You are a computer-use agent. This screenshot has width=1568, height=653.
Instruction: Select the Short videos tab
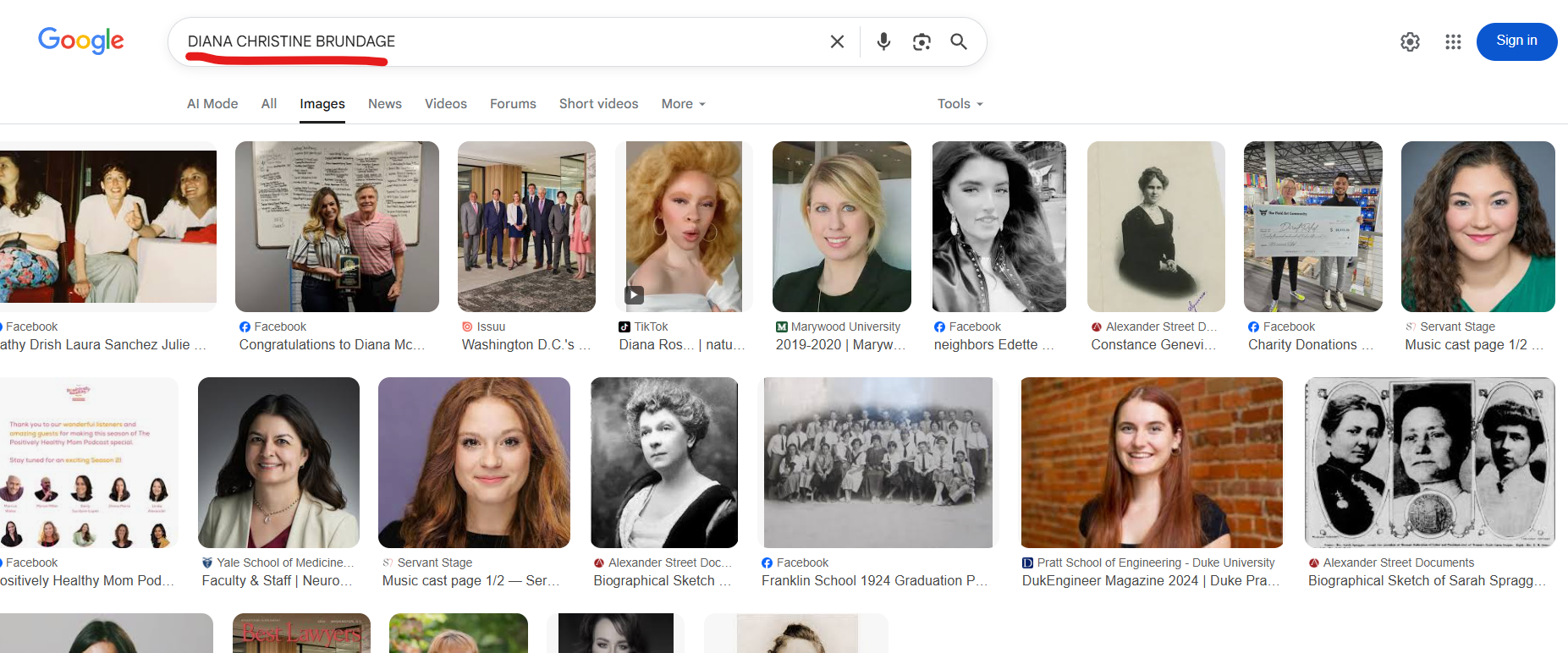tap(598, 104)
